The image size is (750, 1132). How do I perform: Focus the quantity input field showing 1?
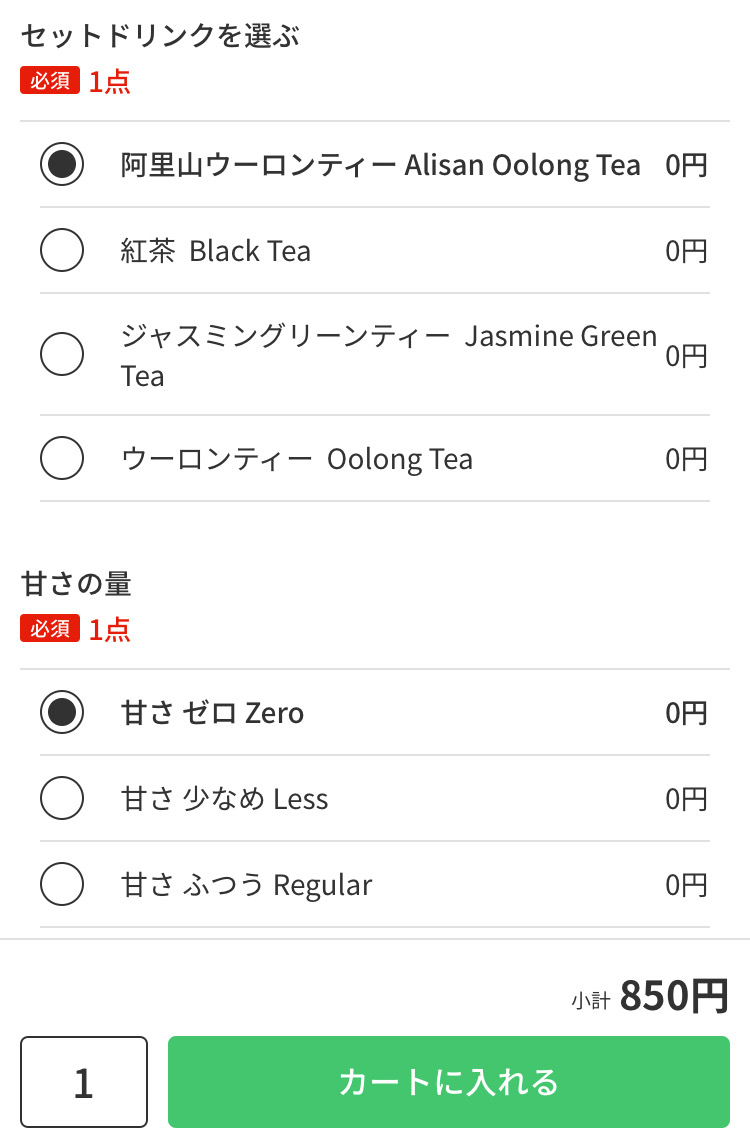[x=84, y=1082]
